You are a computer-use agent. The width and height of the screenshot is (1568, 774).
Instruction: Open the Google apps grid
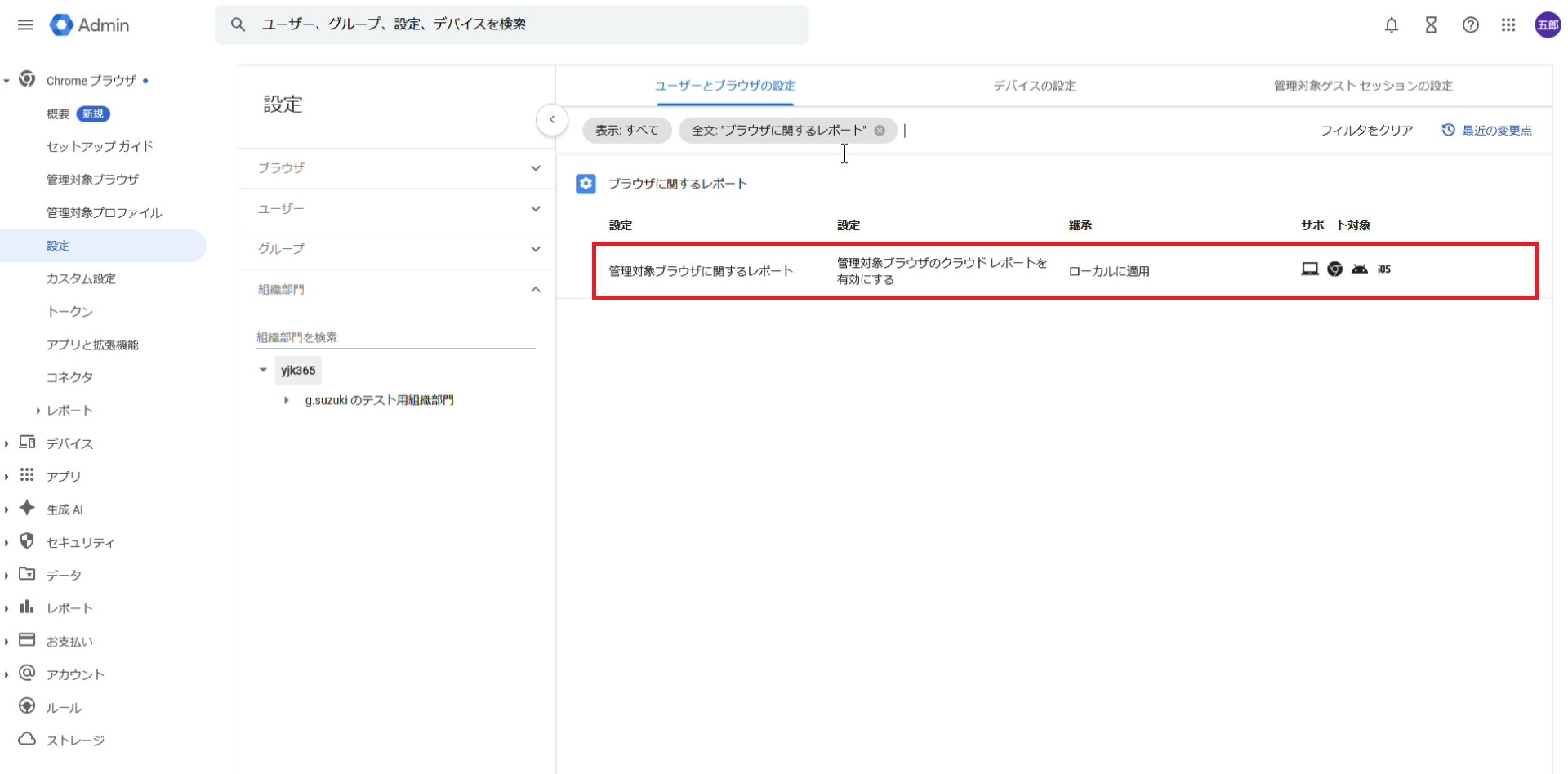pos(1508,25)
